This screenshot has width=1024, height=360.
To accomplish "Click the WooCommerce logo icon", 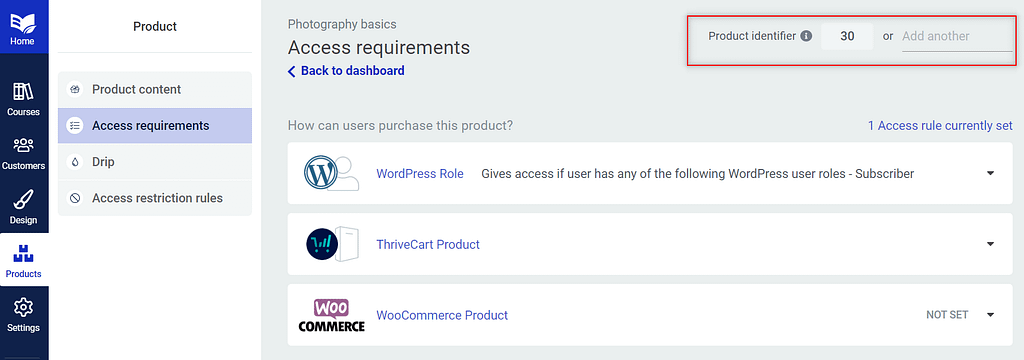I will pos(331,315).
